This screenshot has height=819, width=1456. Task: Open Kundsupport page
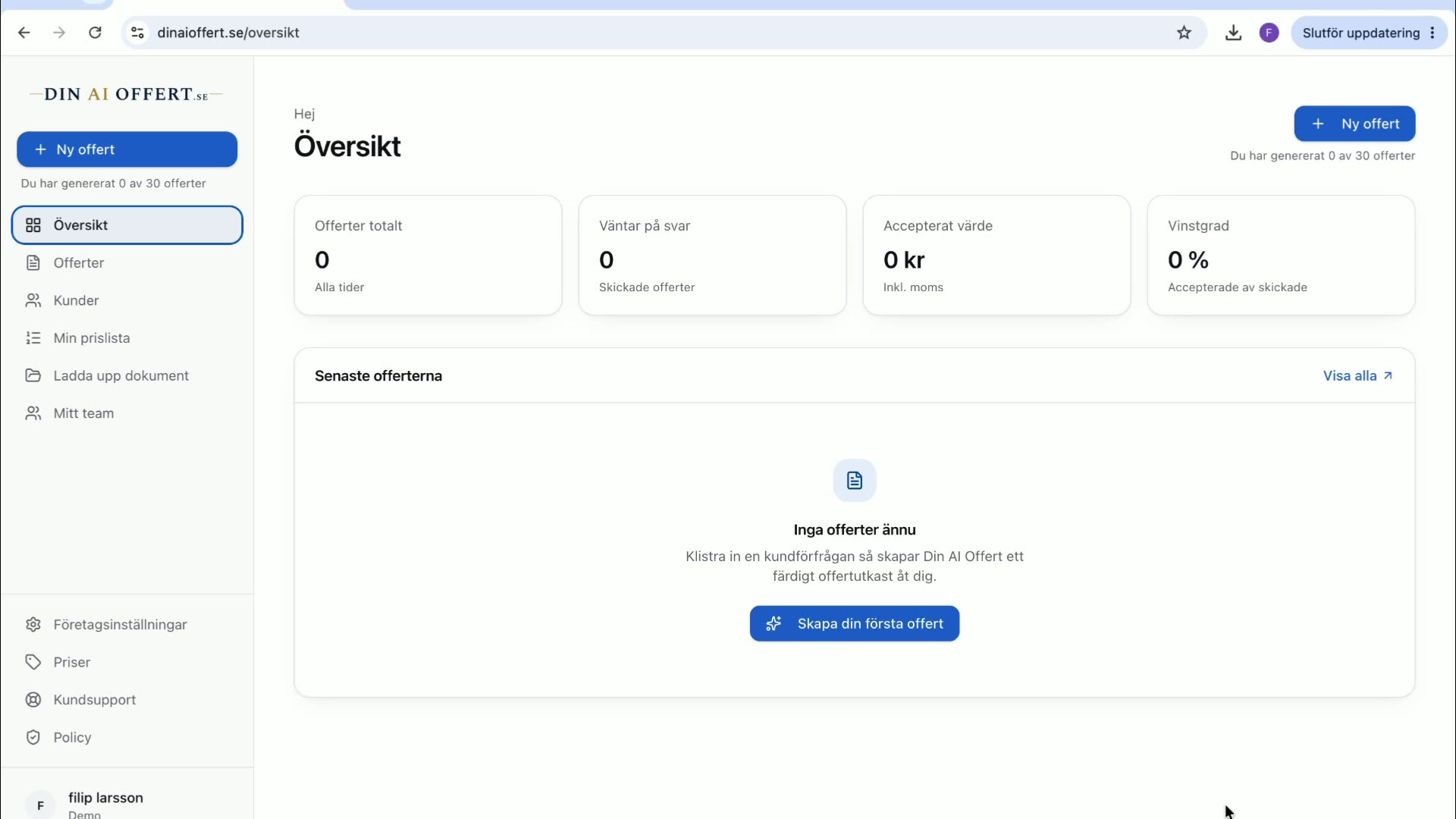(x=127, y=700)
